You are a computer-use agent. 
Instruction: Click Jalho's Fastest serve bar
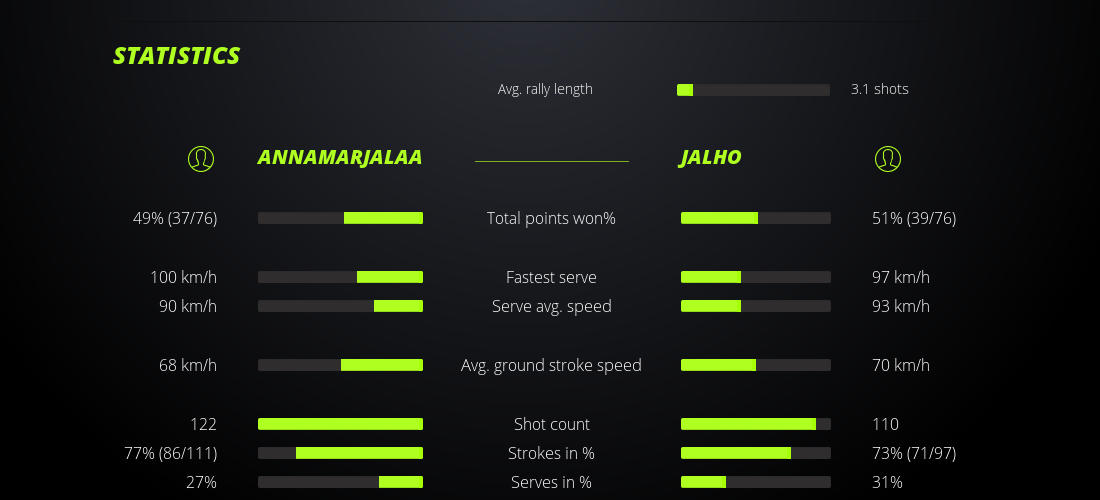[755, 277]
